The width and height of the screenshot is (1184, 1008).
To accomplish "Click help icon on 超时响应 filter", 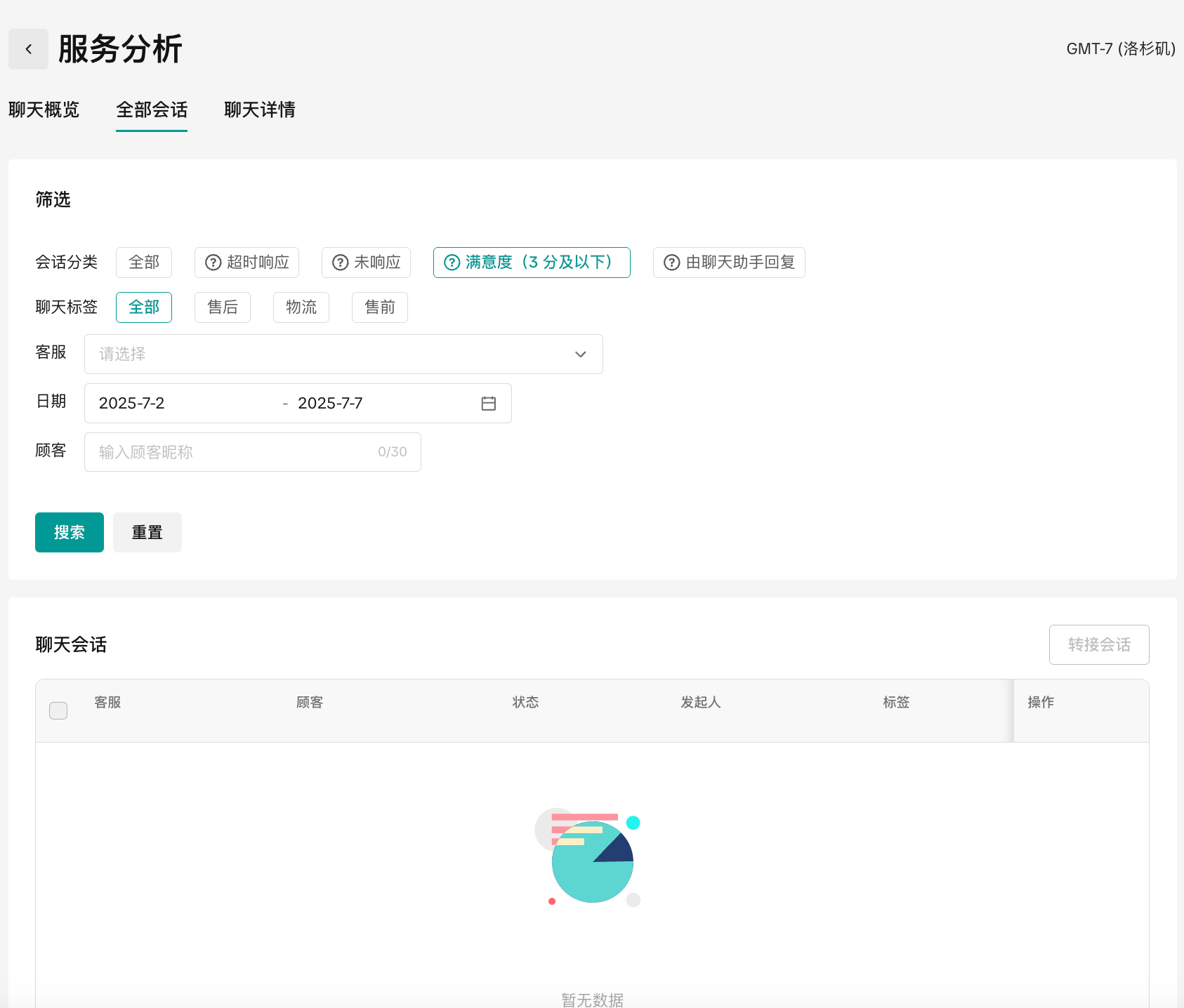I will 213,263.
